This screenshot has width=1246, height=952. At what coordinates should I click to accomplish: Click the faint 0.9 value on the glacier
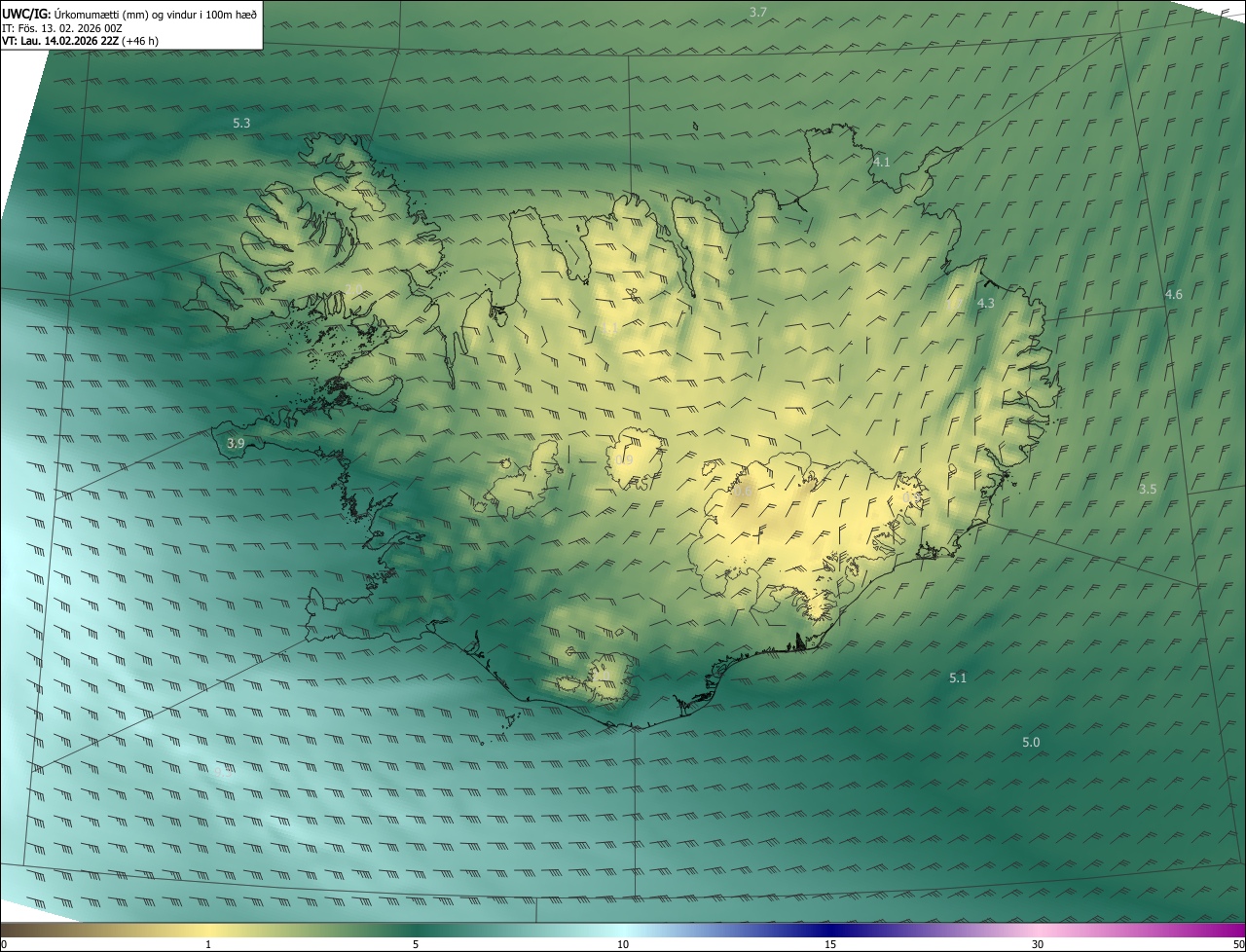[623, 459]
